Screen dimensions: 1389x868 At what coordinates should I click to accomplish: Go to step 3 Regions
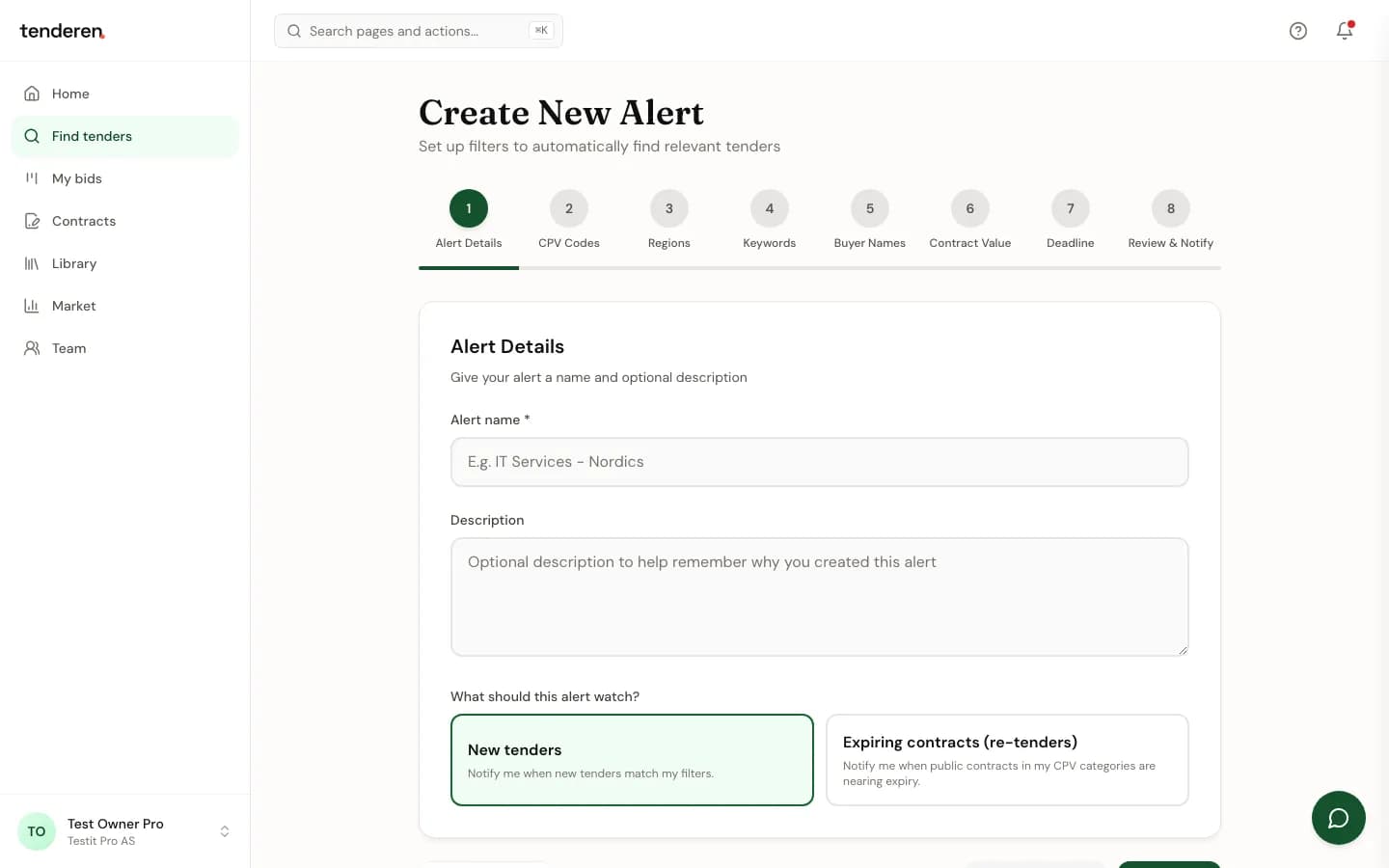669,220
